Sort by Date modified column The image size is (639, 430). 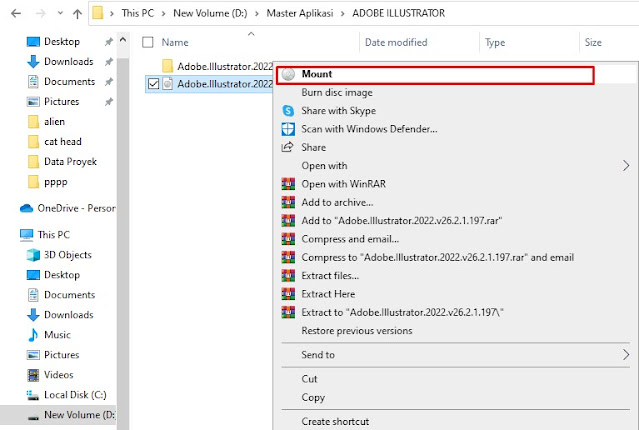tap(396, 42)
